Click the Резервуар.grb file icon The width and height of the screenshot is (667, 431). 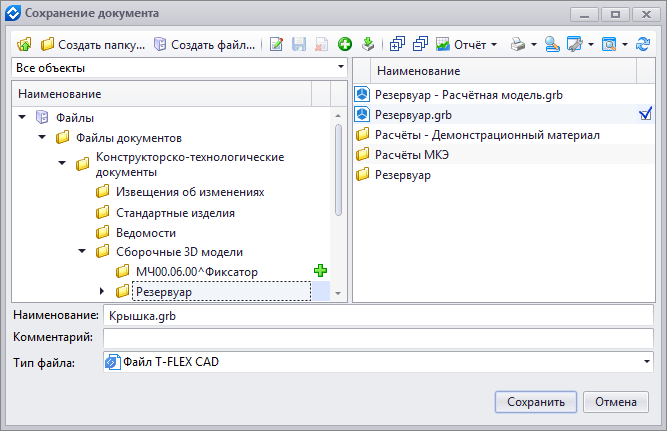pyautogui.click(x=362, y=114)
